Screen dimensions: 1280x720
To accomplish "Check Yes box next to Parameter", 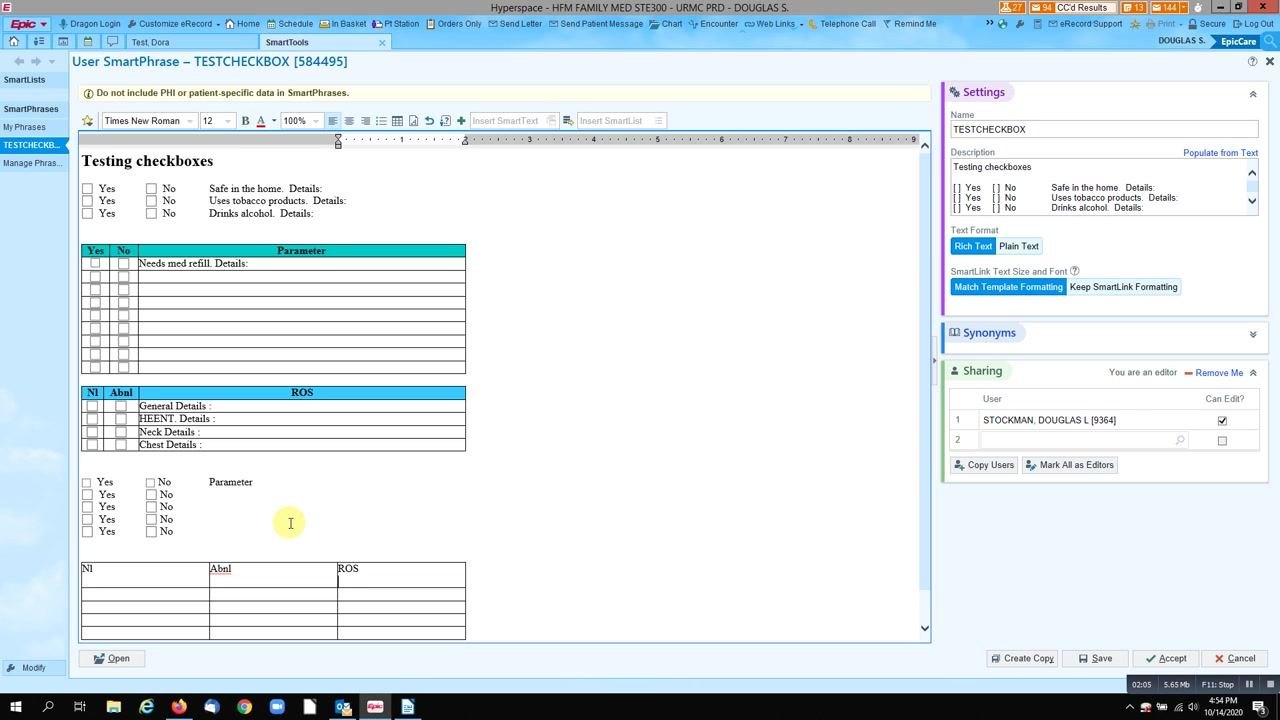I will coord(86,483).
